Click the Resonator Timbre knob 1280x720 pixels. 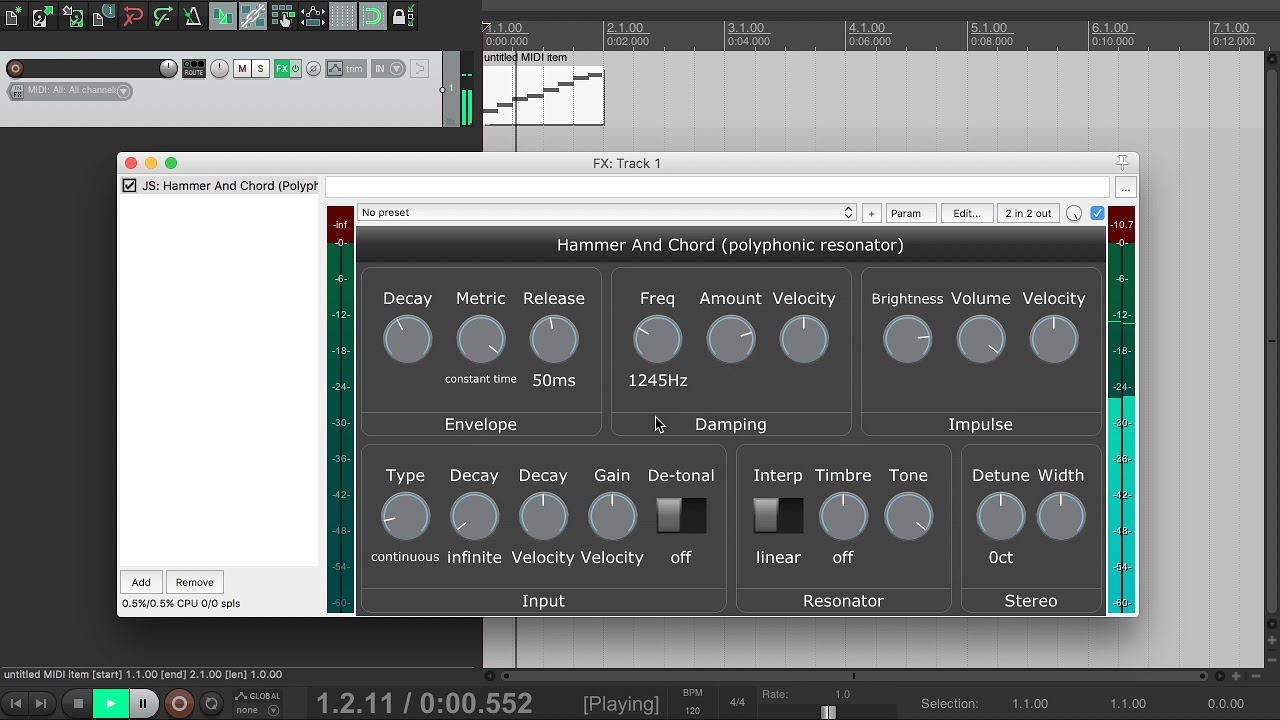(843, 517)
